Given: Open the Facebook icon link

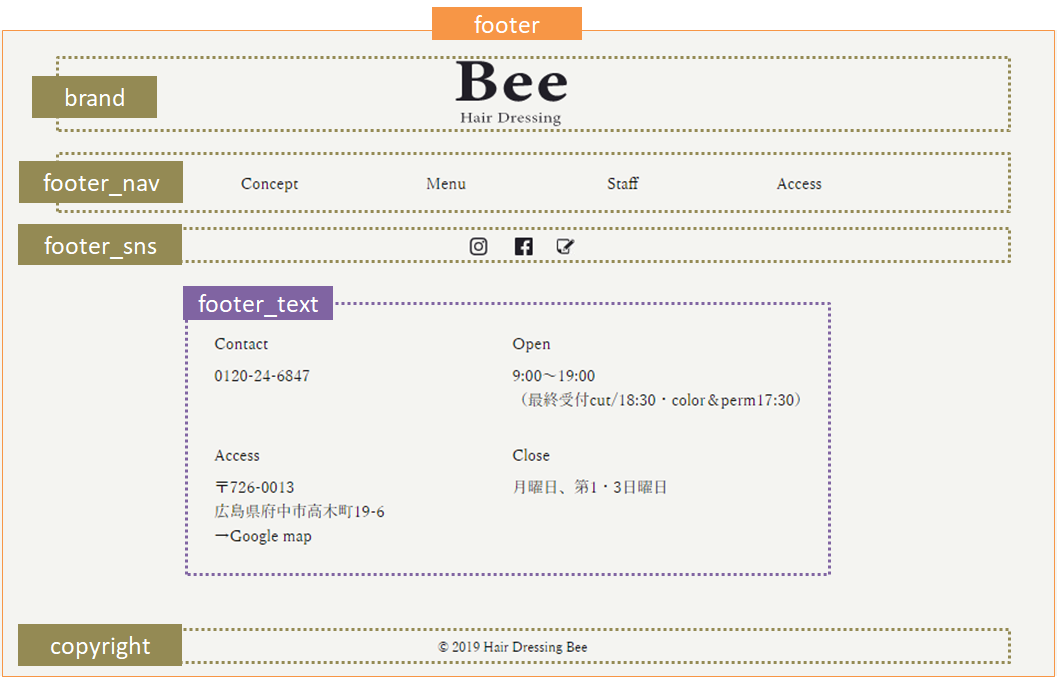Looking at the screenshot, I should [524, 247].
